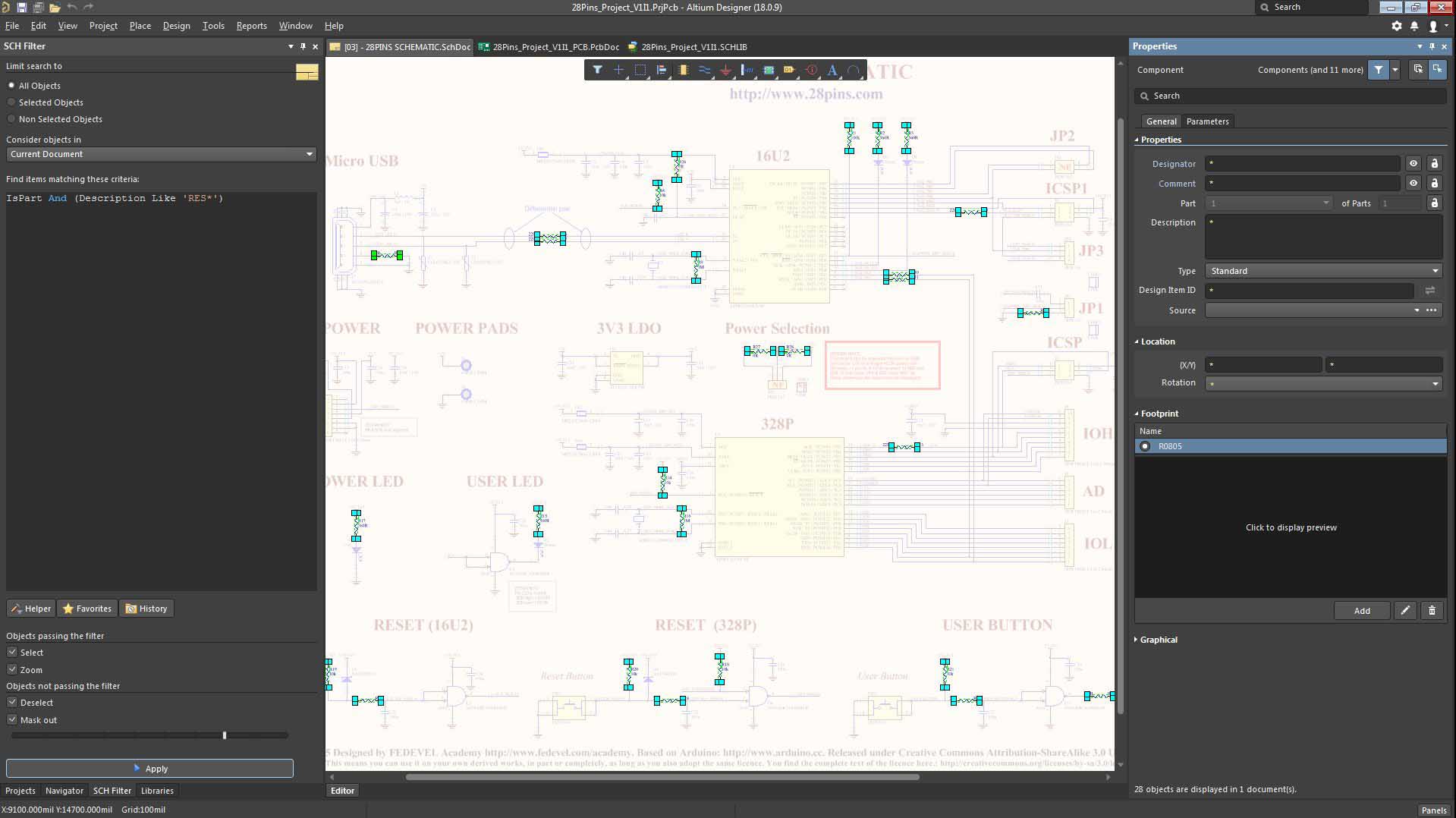
Task: Uncheck the Mask out checkbox
Action: [x=12, y=720]
